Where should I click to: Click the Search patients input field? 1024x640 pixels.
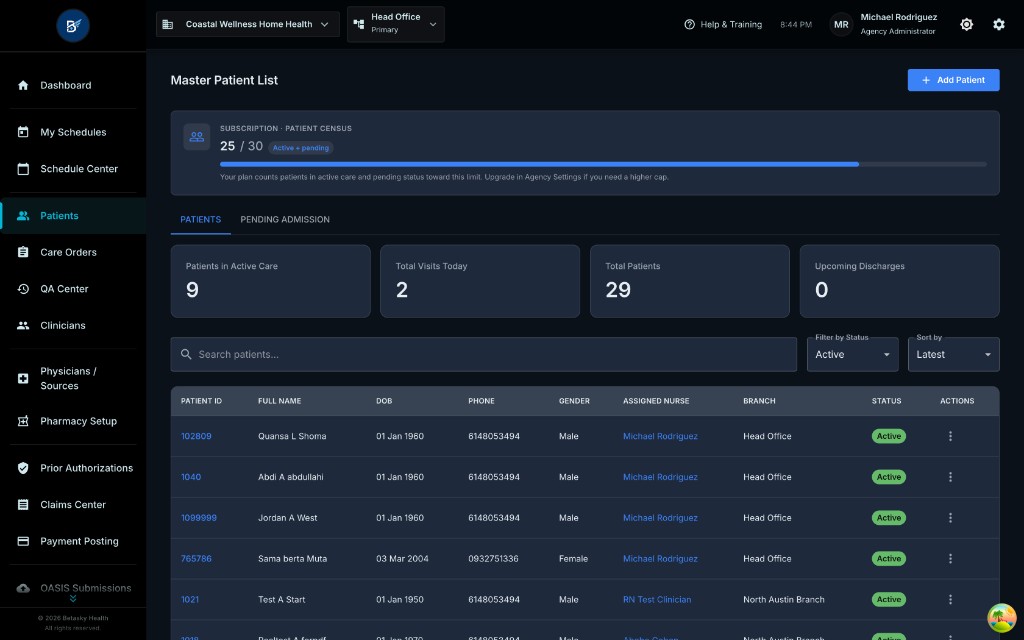tap(483, 355)
